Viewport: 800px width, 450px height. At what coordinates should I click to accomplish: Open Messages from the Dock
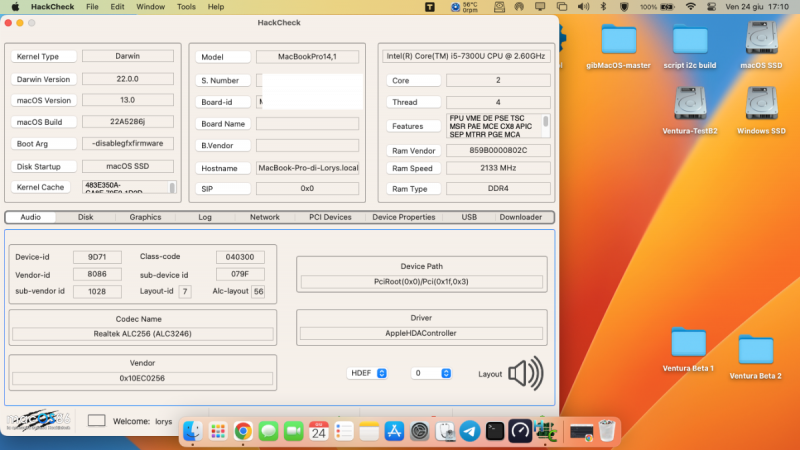pos(268,432)
